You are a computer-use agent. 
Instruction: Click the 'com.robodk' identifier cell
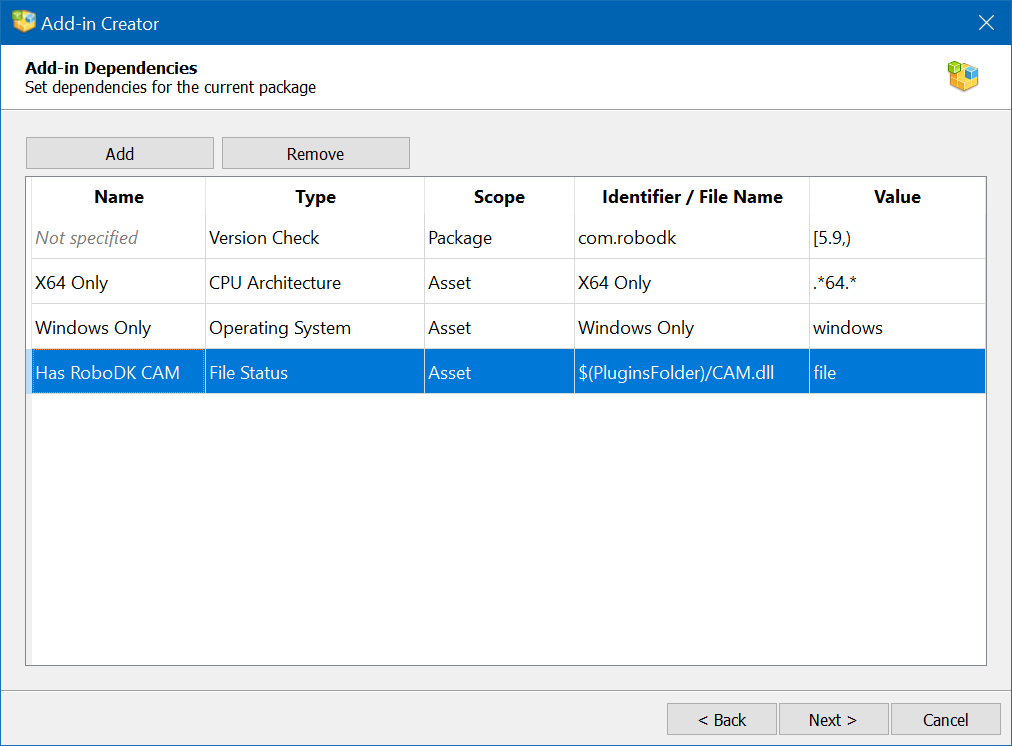tap(692, 237)
